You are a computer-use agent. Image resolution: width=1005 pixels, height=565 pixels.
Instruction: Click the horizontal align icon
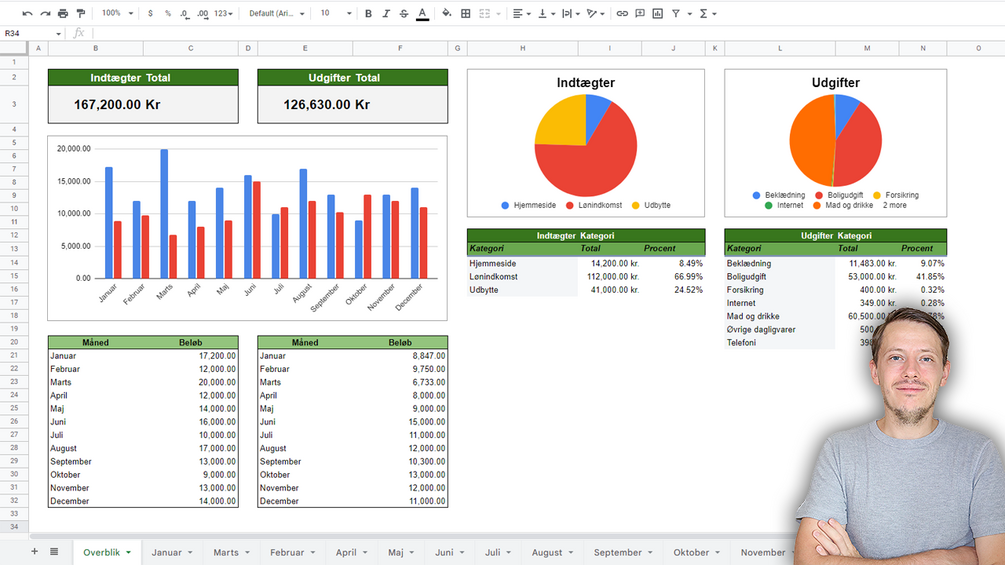tap(518, 13)
